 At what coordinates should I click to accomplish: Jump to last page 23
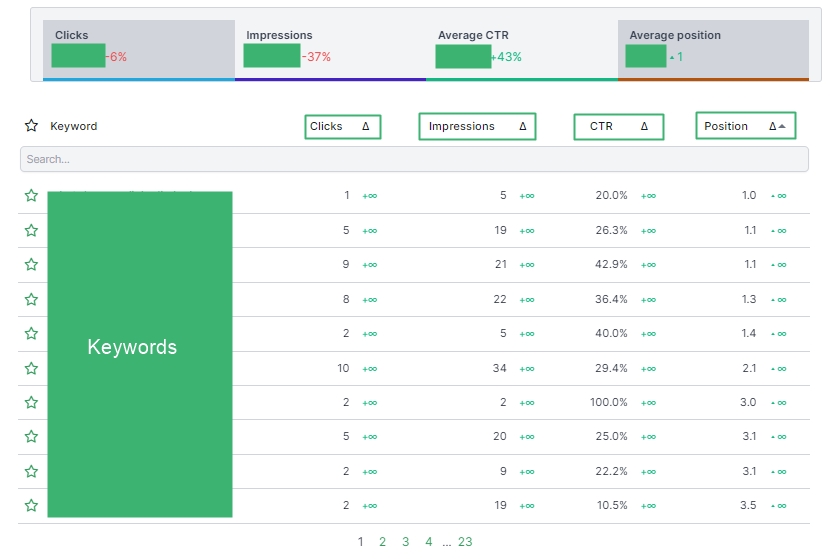(x=465, y=542)
